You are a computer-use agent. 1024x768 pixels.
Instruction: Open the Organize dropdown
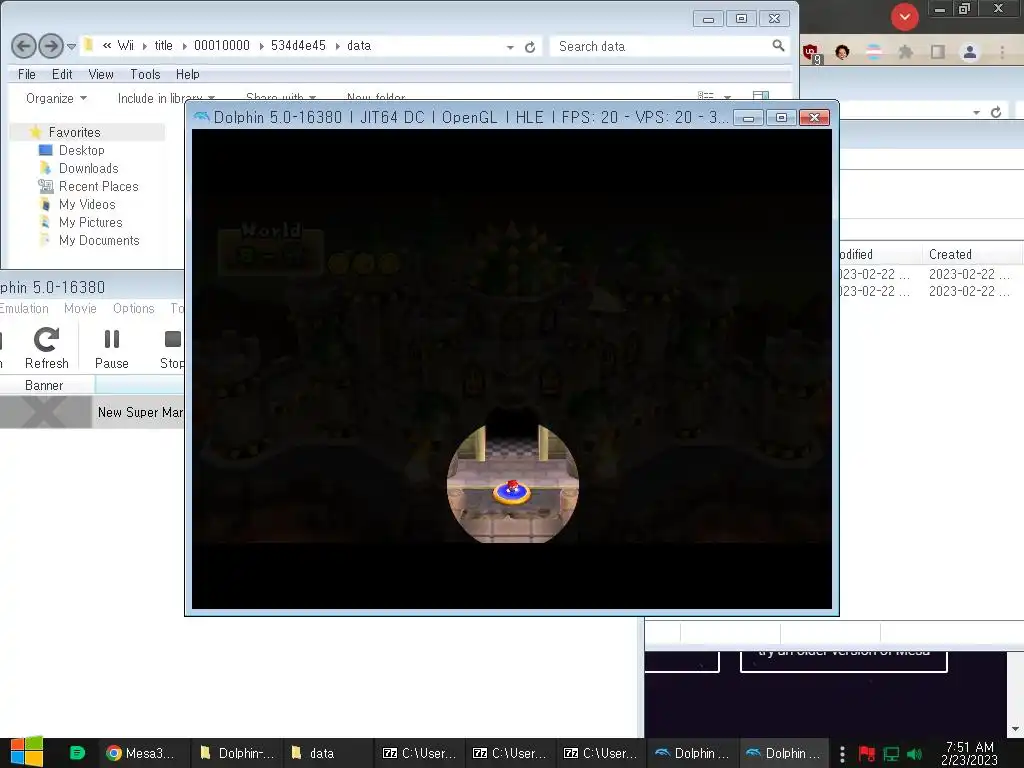[56, 98]
